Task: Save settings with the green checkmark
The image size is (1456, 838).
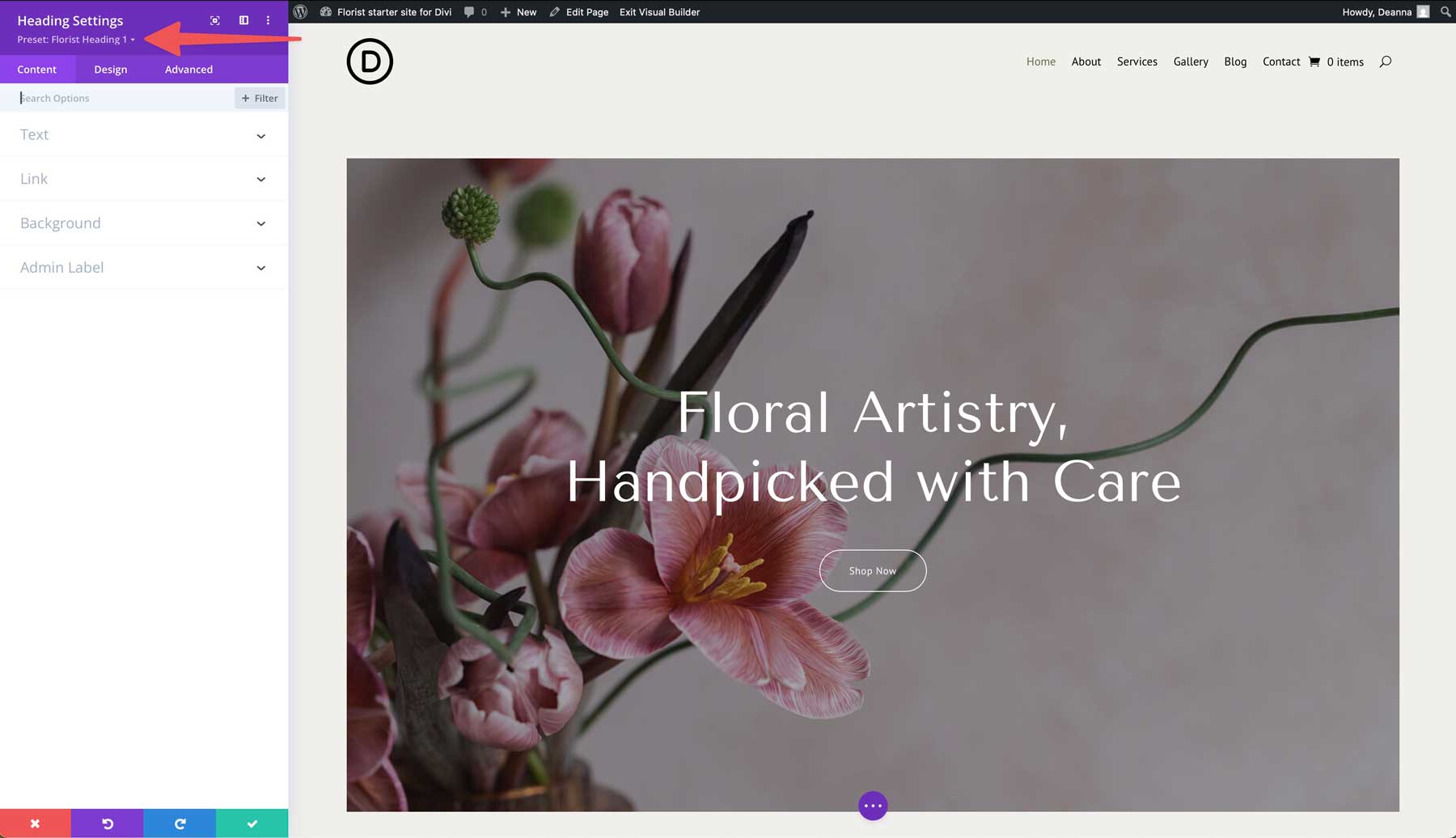Action: (252, 823)
